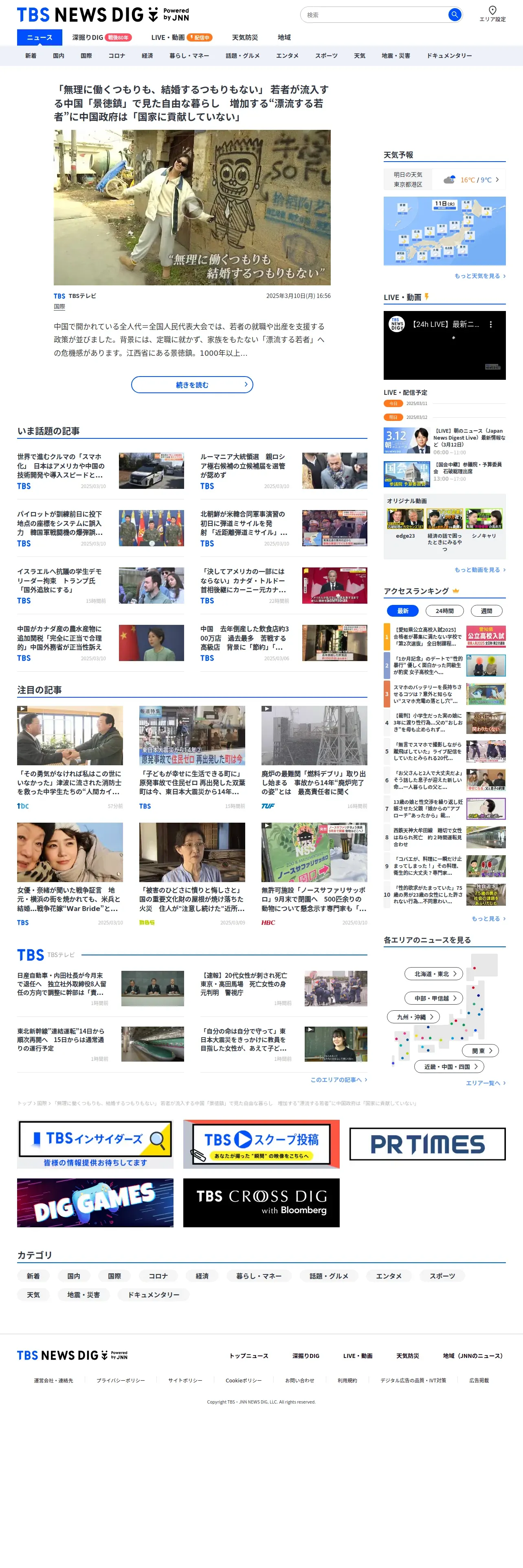Click into the 検索 search field

[x=374, y=15]
